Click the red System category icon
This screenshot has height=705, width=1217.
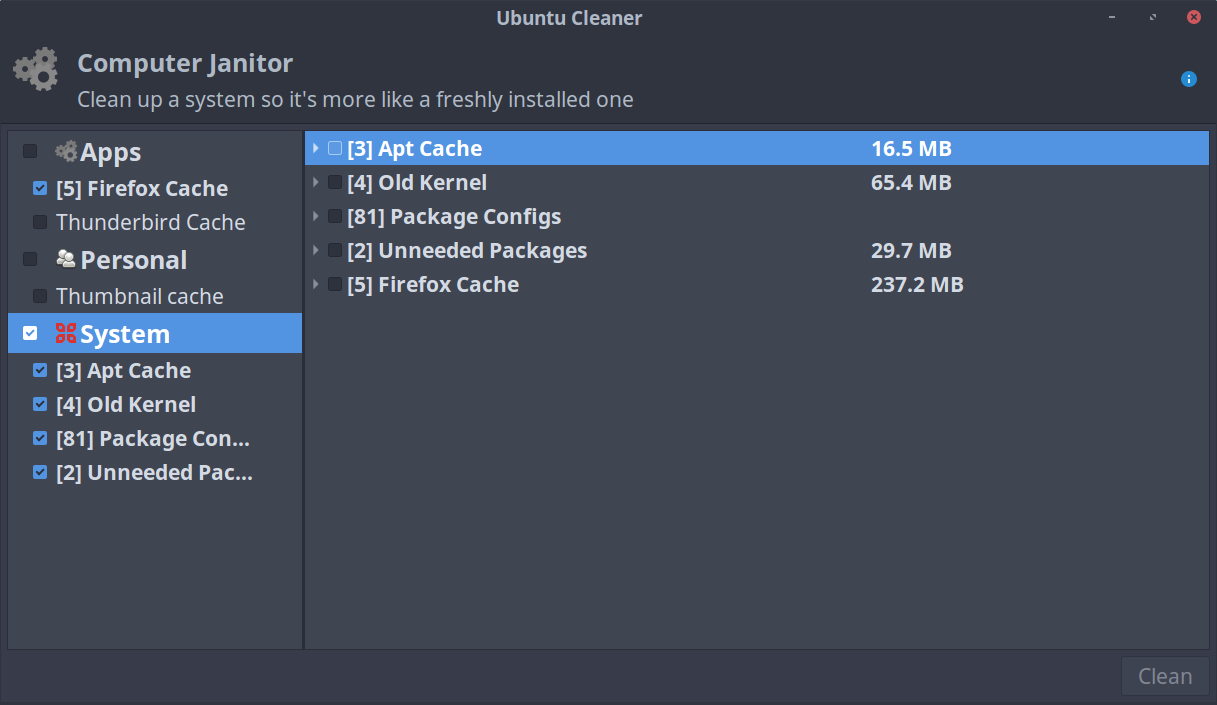click(x=66, y=333)
